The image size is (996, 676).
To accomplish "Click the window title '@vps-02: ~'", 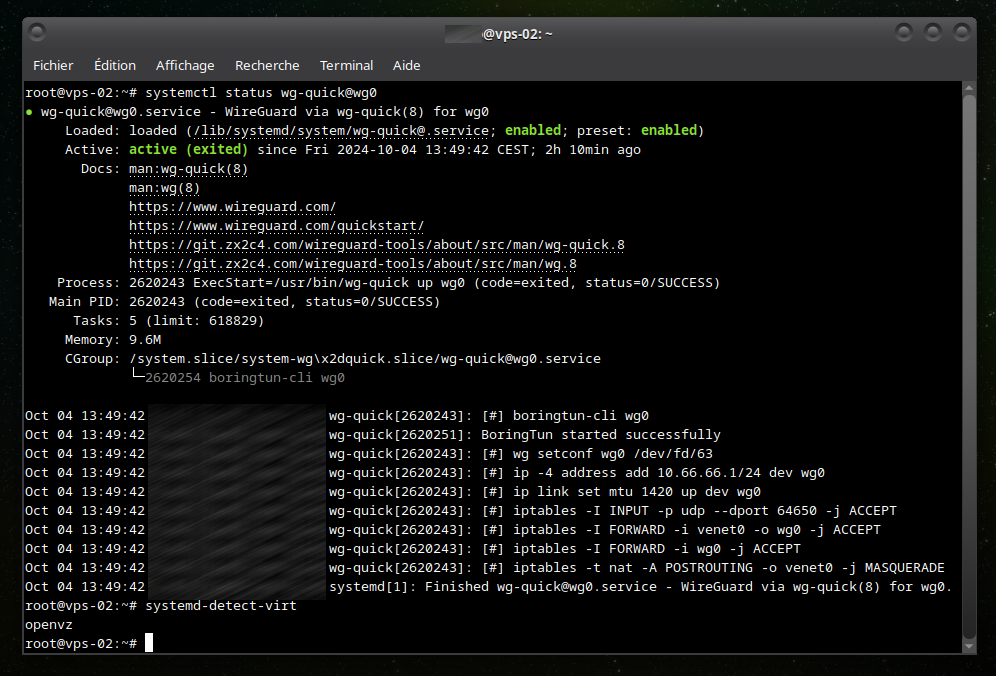I will (x=518, y=34).
